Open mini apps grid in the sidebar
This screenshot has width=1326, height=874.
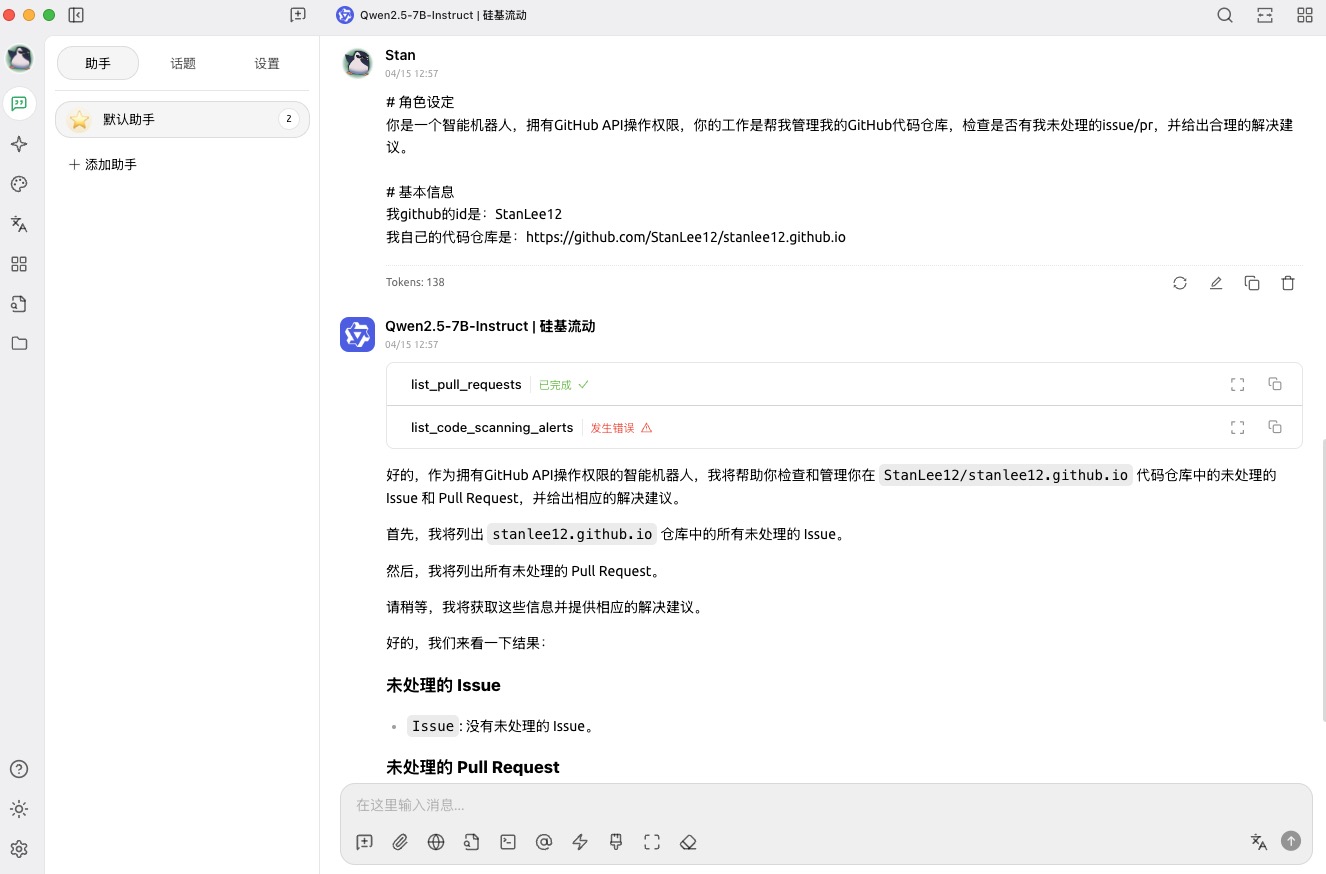19,264
